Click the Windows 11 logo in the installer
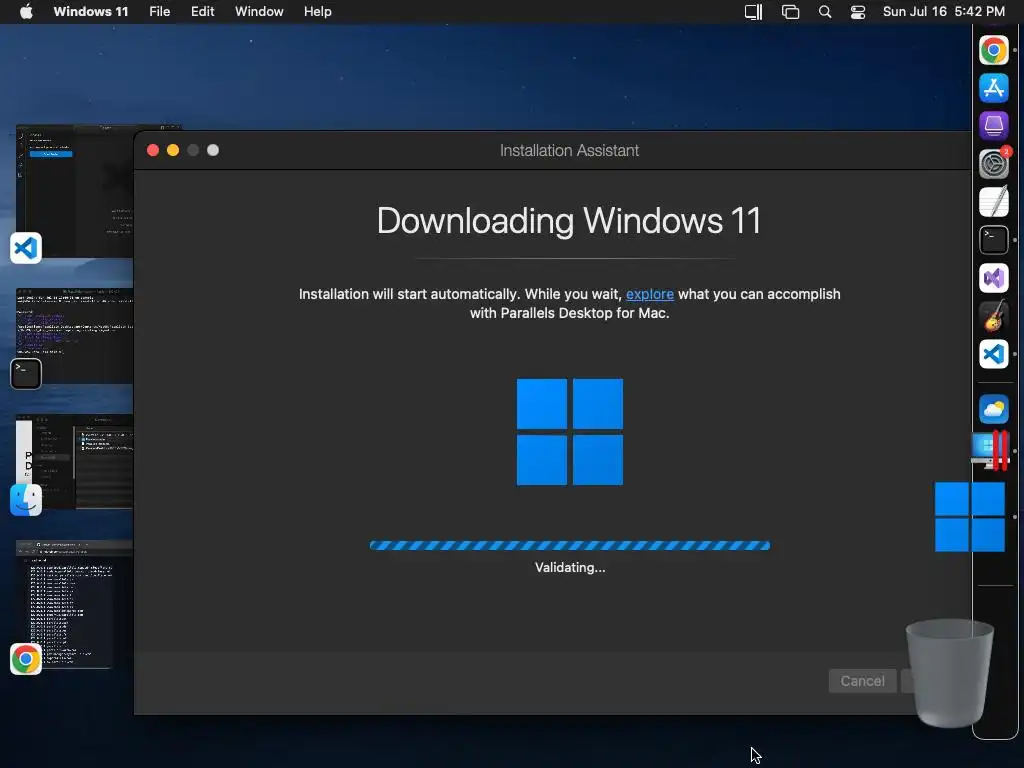This screenshot has height=768, width=1024. point(569,432)
